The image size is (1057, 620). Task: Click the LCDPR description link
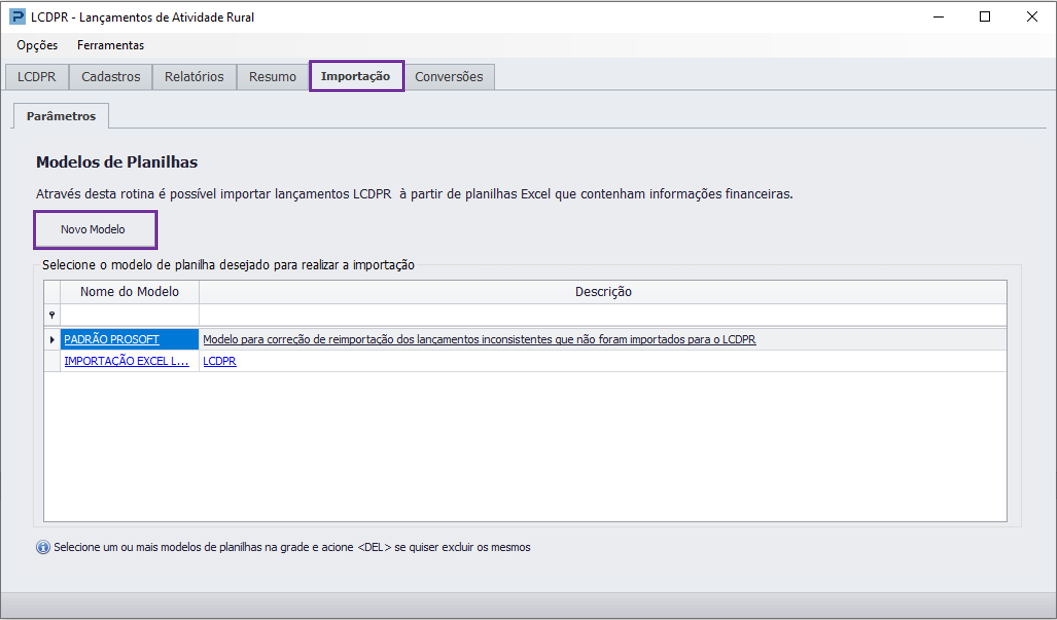[x=220, y=361]
